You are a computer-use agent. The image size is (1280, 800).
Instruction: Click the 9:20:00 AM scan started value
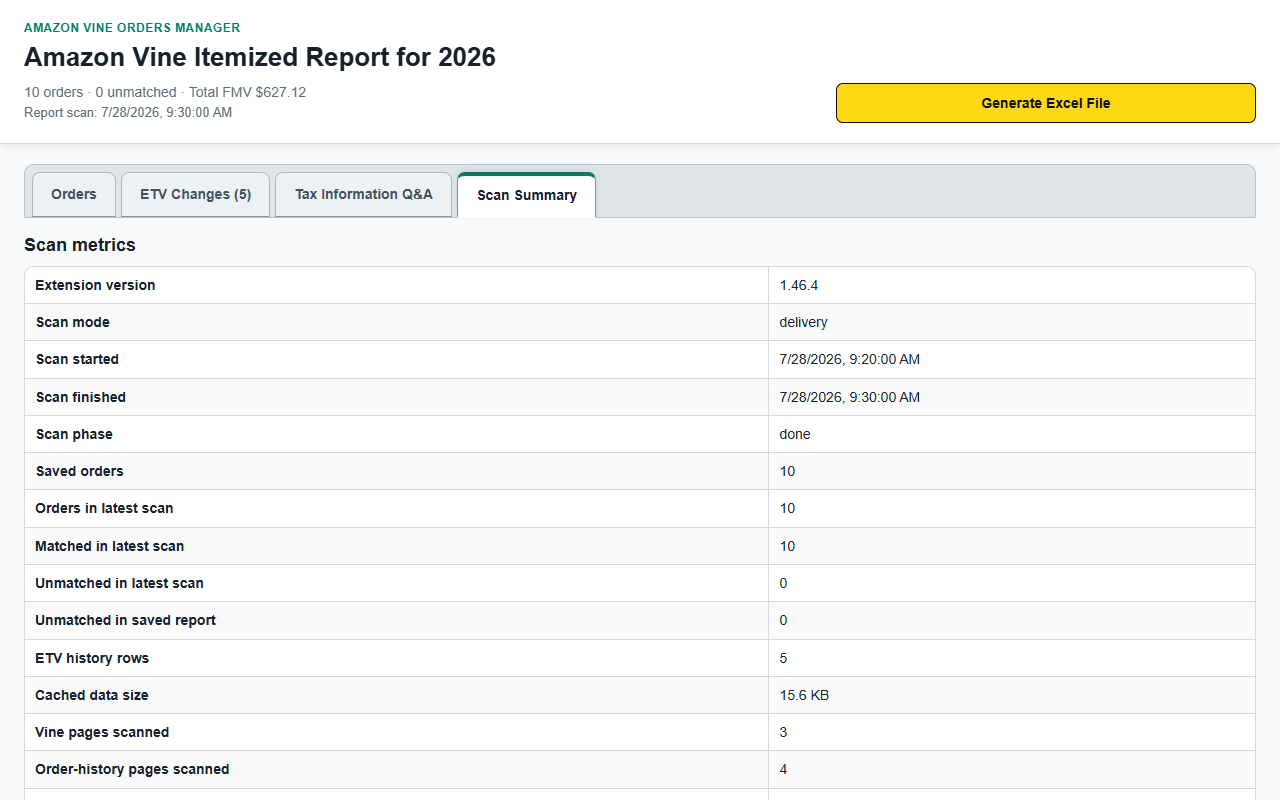(x=850, y=359)
